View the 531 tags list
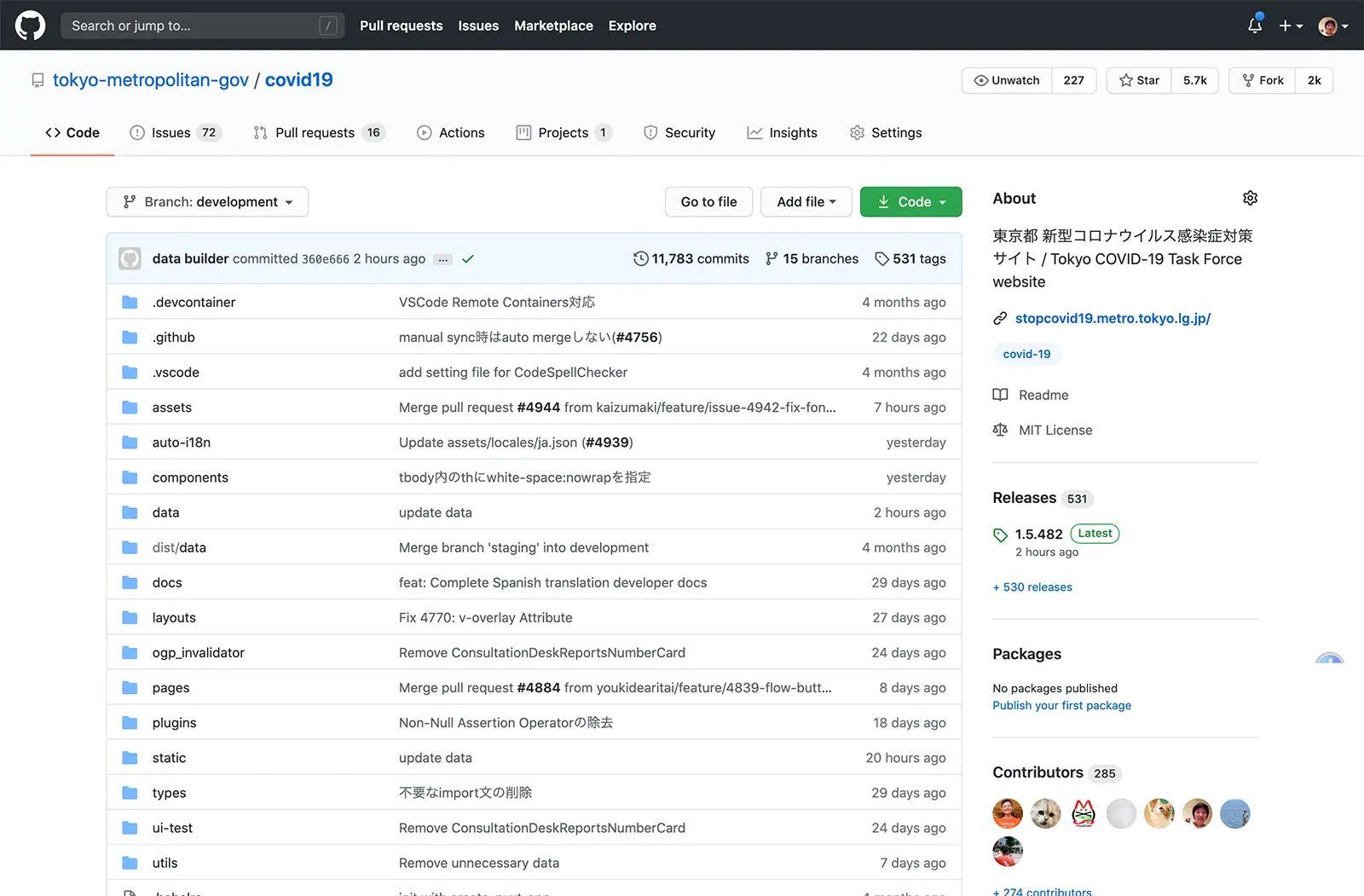The height and width of the screenshot is (896, 1364). pos(910,259)
